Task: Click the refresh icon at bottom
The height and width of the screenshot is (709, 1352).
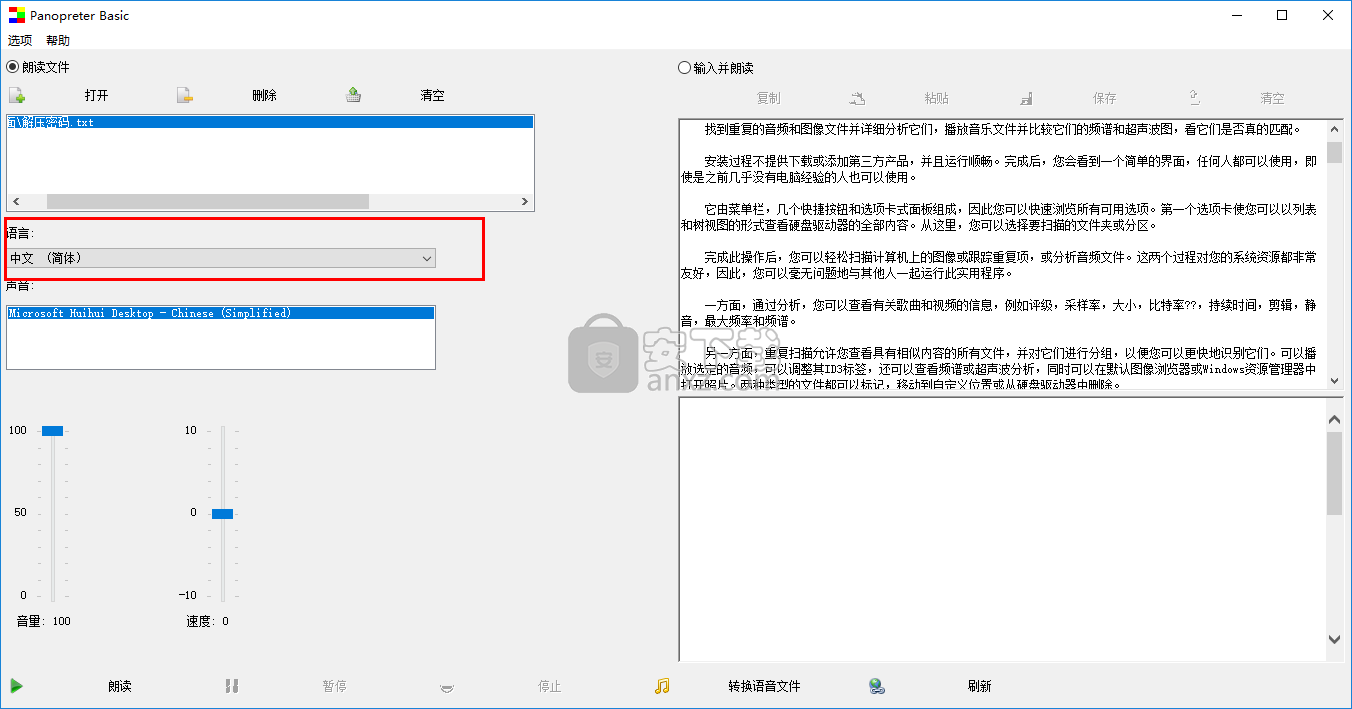Action: [x=877, y=686]
